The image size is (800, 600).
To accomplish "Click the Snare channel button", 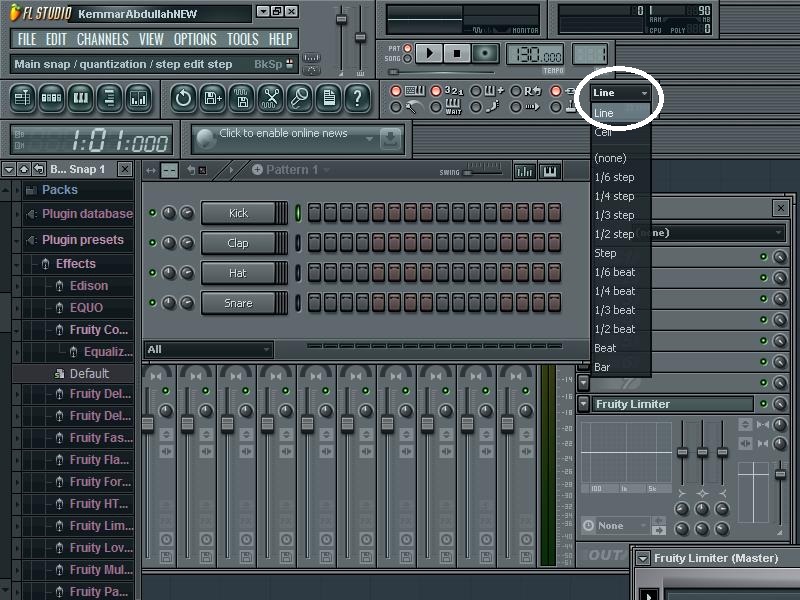I will [238, 303].
